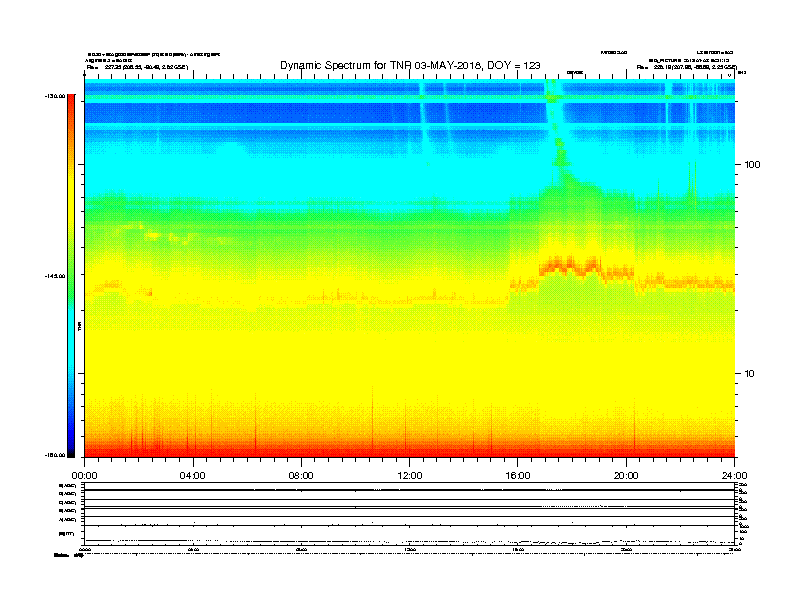Click the 16:00 time axis label
Image resolution: width=792 pixels, height=612 pixels.
coord(518,476)
